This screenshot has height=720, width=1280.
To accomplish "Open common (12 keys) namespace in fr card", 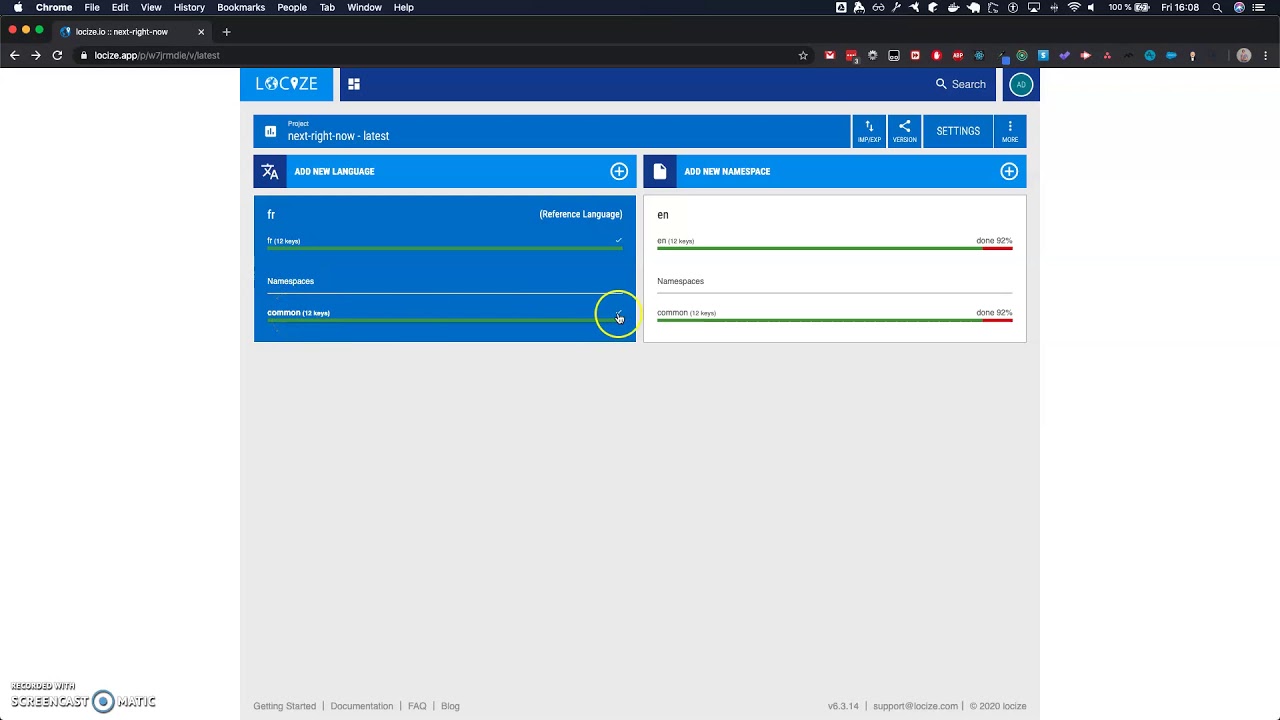I will [298, 313].
